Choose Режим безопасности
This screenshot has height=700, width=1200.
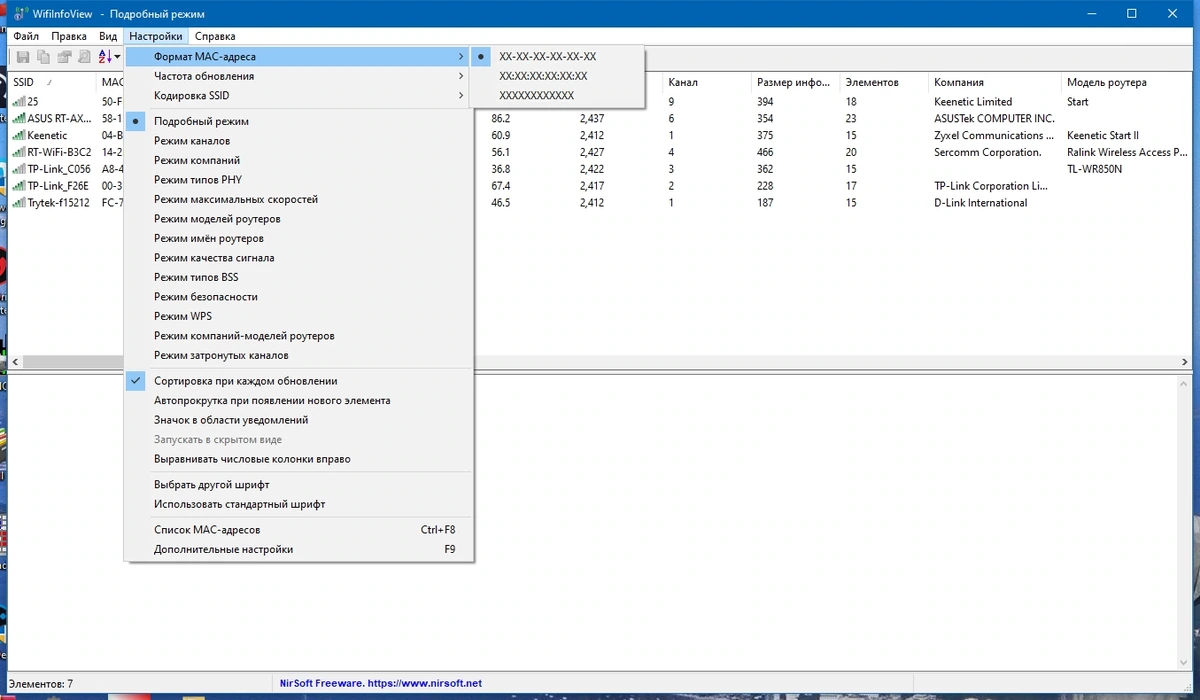[299, 297]
